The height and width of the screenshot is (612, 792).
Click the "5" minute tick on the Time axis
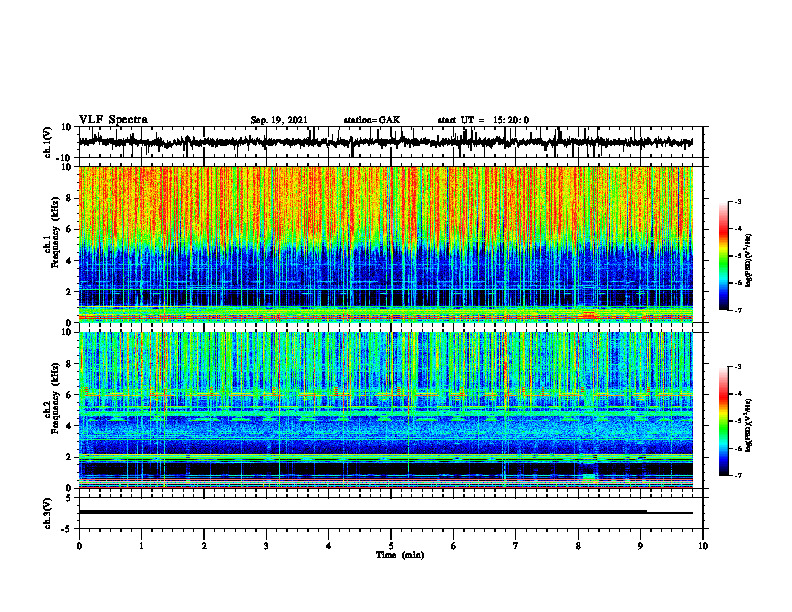coord(391,546)
